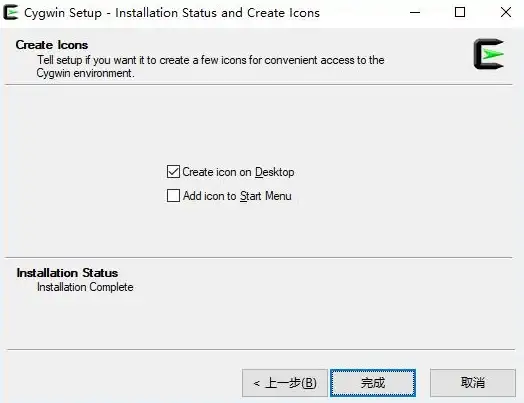Click the 'Create Icons' heading
The image size is (524, 403).
coord(52,45)
